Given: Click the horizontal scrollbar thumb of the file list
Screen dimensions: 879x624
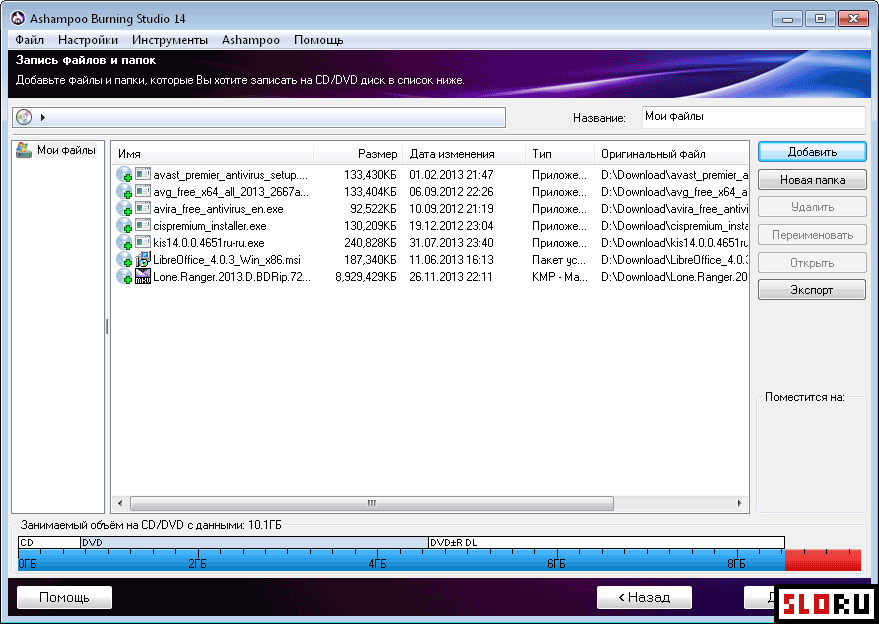Looking at the screenshot, I should [372, 503].
